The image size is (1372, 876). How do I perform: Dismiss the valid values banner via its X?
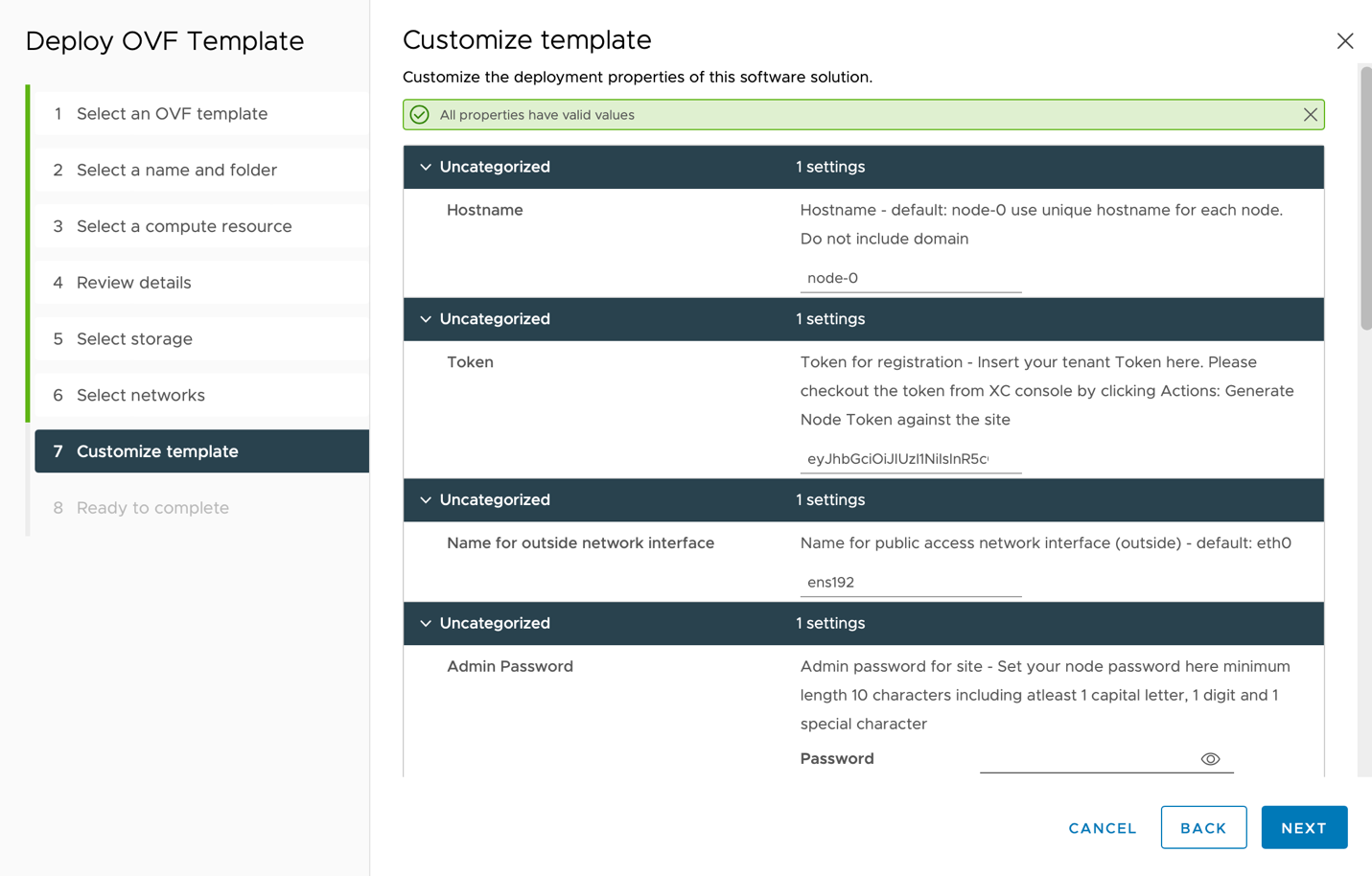click(x=1310, y=114)
